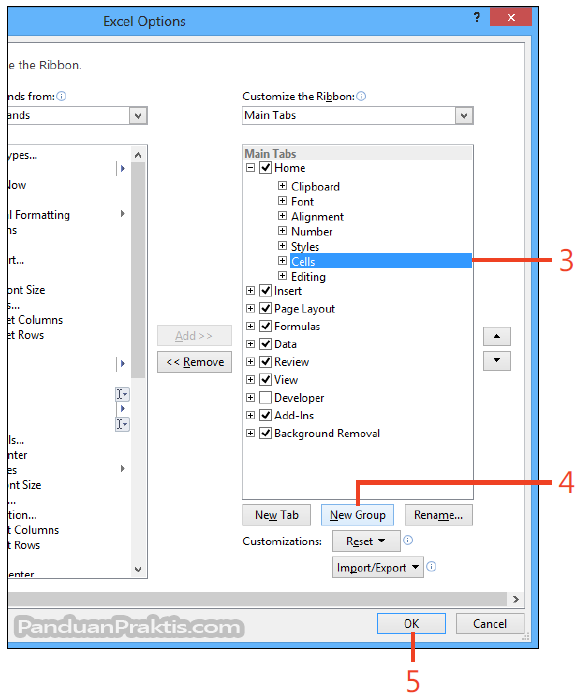The width and height of the screenshot is (580, 698).
Task: Open the Main Tabs dropdown
Action: 464,116
